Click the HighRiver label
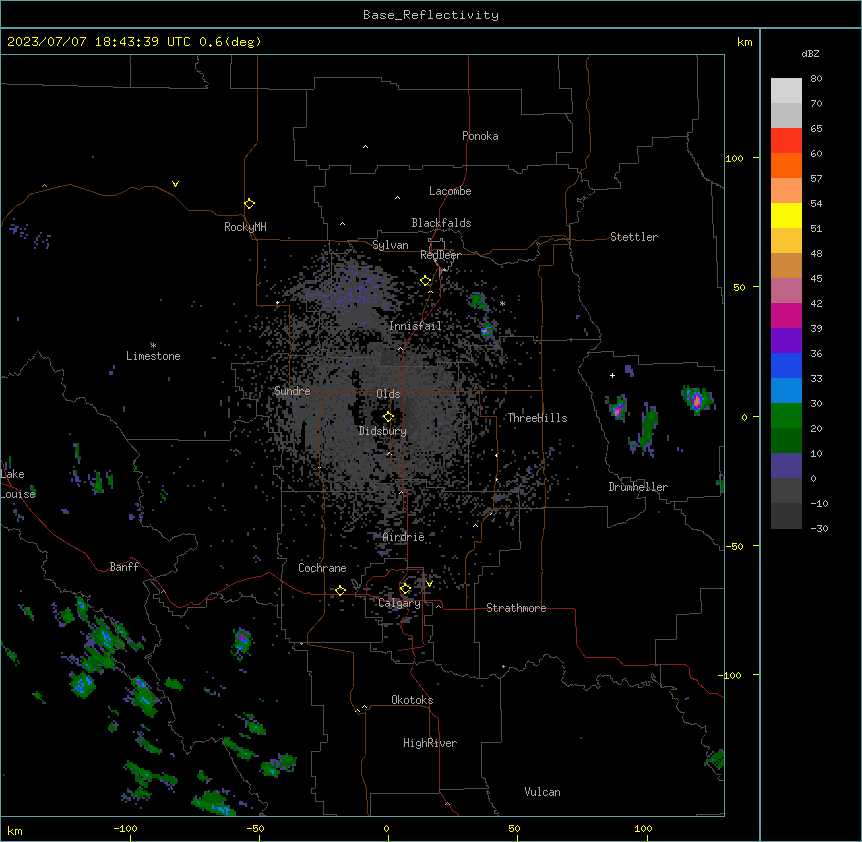The width and height of the screenshot is (862, 842). (430, 743)
